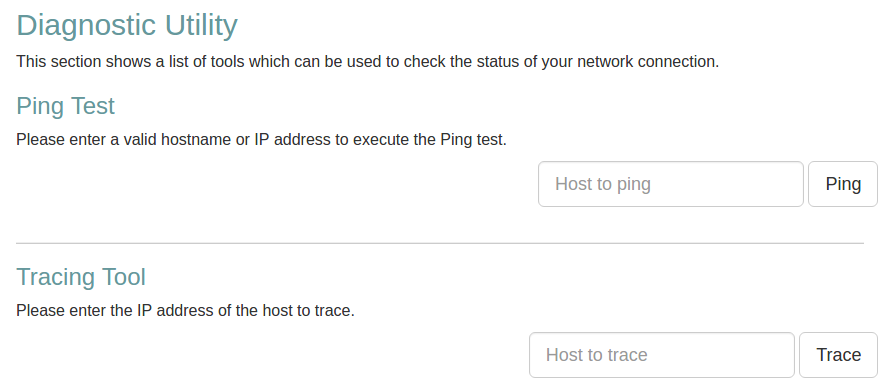Screen dimensions: 896x390
Task: Run the trace with the Trace button
Action: click(838, 355)
